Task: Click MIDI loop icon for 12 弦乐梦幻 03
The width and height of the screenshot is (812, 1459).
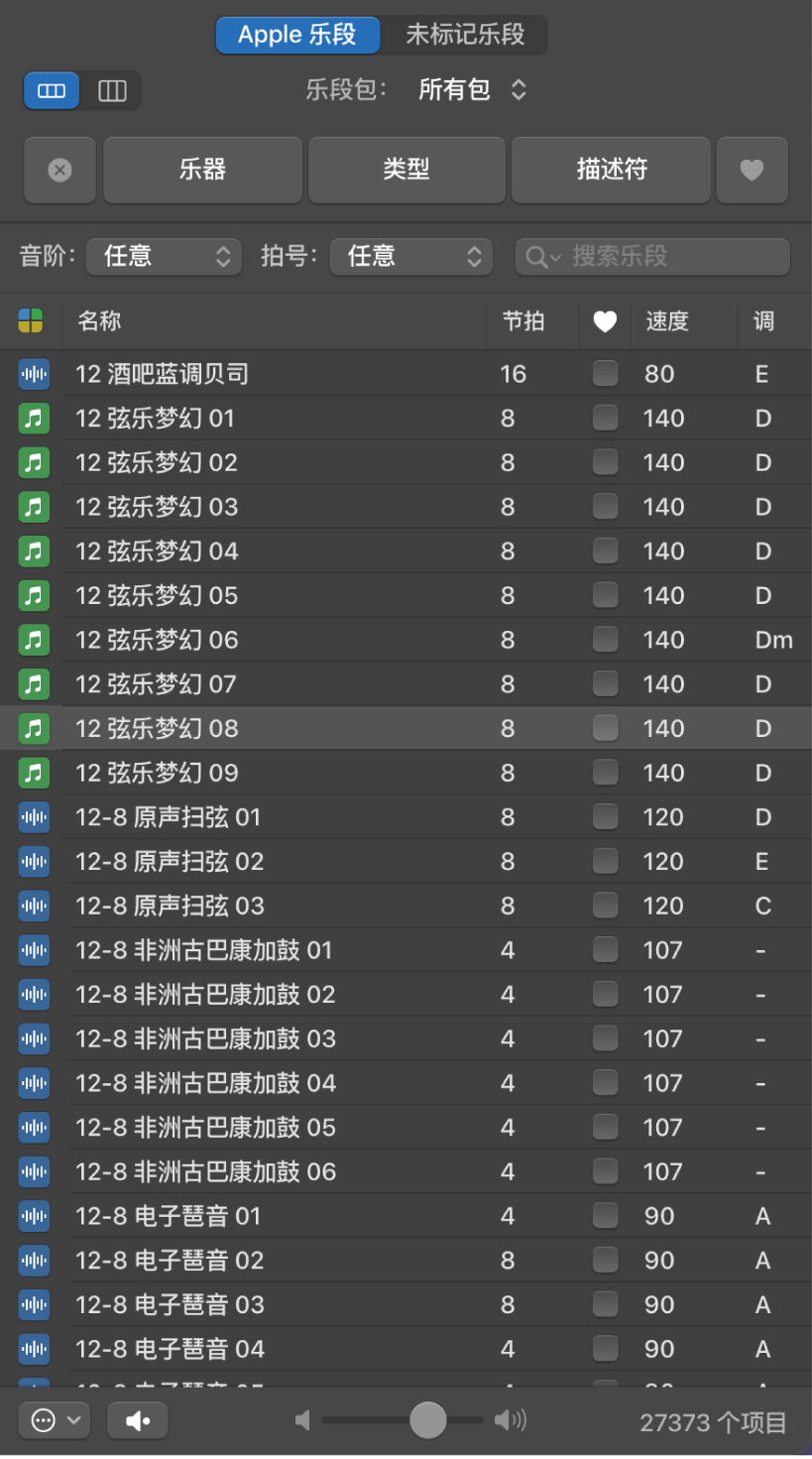Action: point(34,507)
